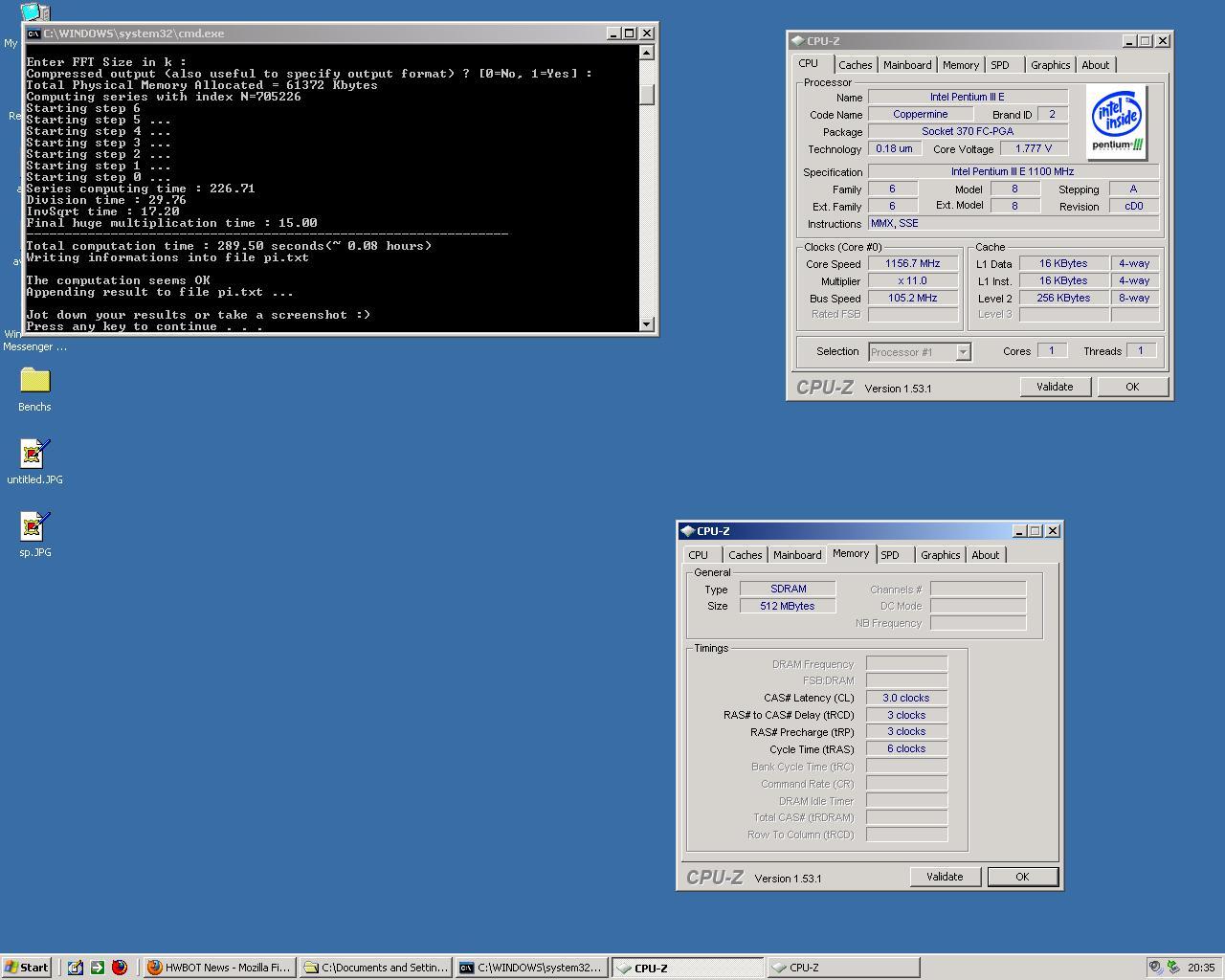This screenshot has height=980, width=1225.
Task: Open Mainboard tab in lower CPU-Z window
Action: point(796,555)
